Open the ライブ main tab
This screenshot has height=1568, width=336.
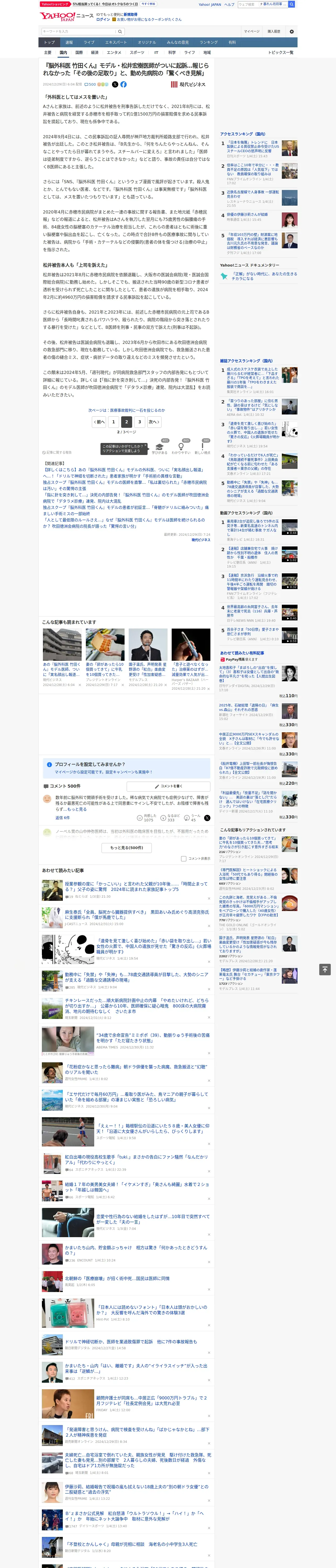(89, 43)
